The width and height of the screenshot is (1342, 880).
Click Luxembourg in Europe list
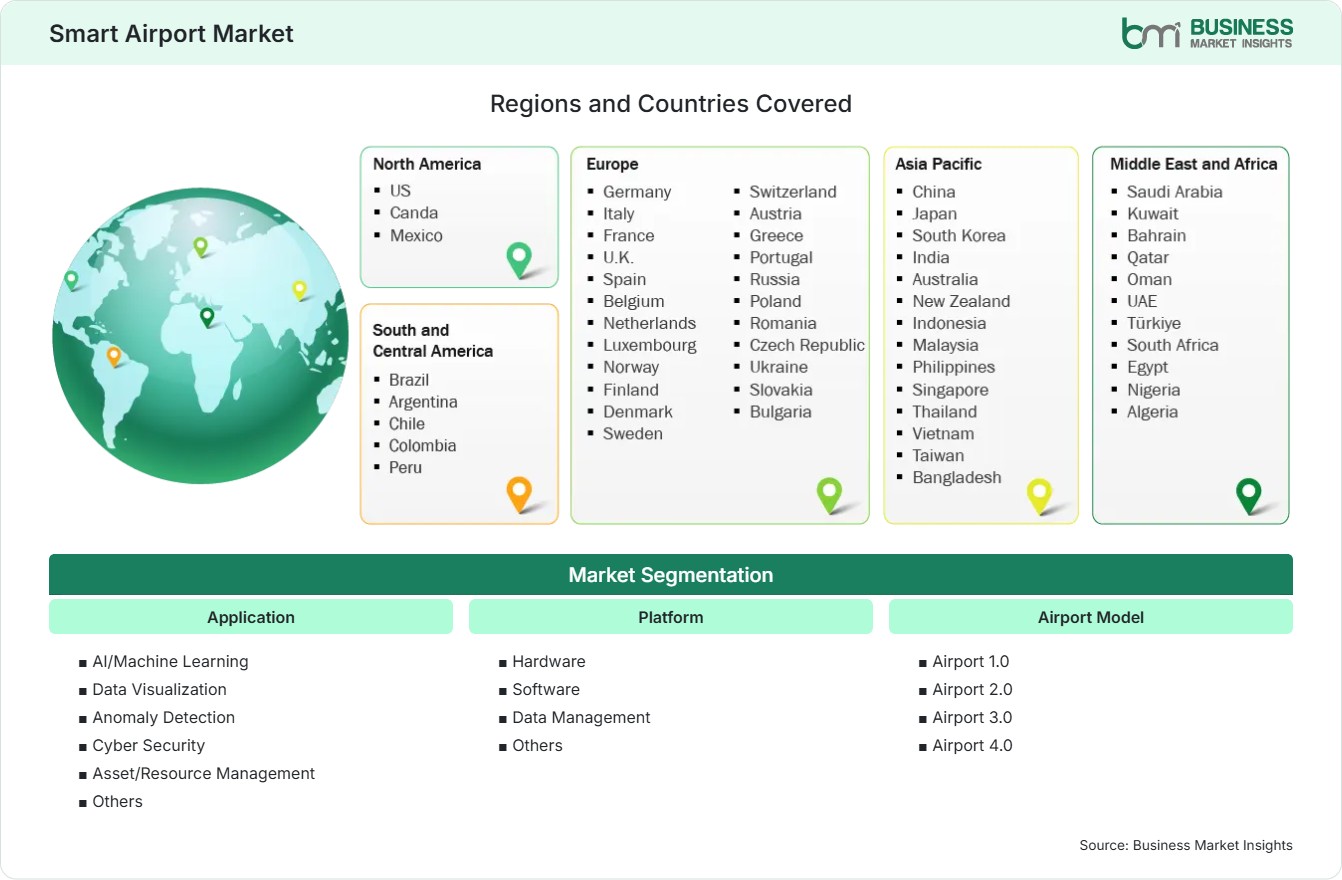(x=649, y=345)
